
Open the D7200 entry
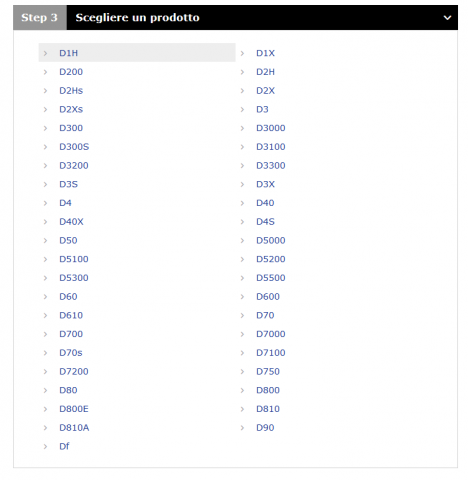74,371
